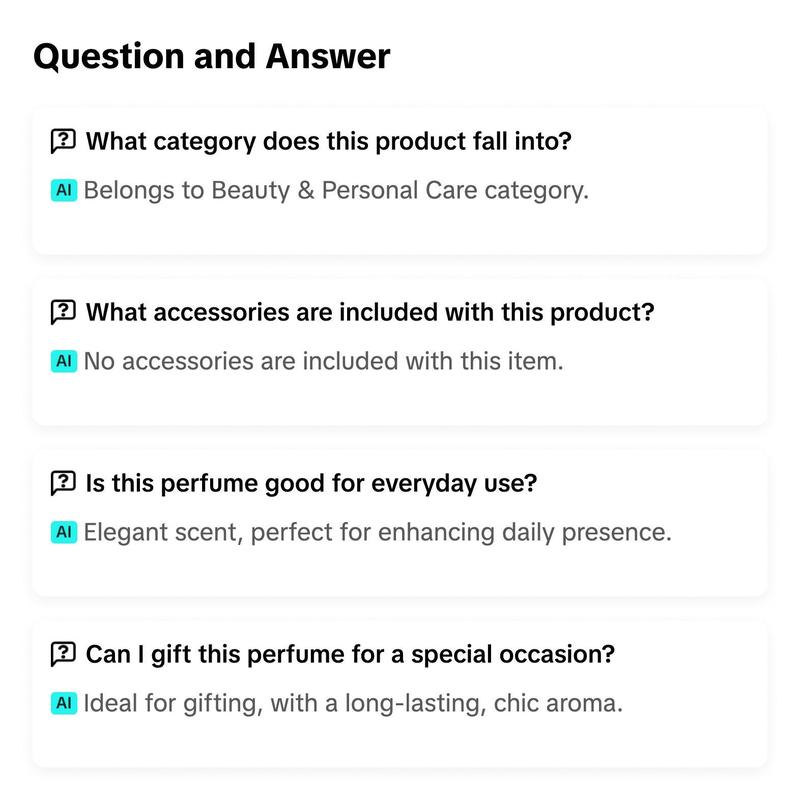
Task: Click the AI badge on Beauty category answer
Action: tap(64, 190)
